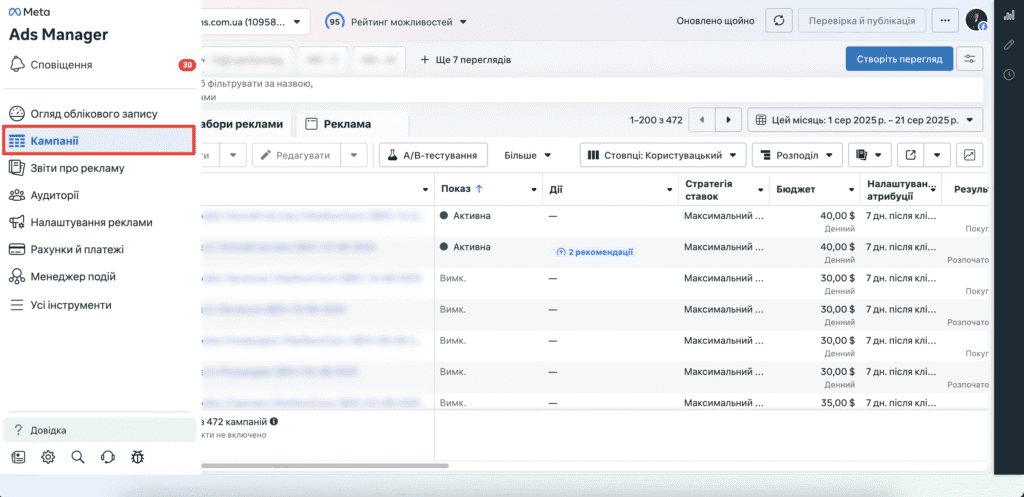Click the horizontal scrollbar under the table
This screenshot has width=1024, height=497.
tap(325, 466)
